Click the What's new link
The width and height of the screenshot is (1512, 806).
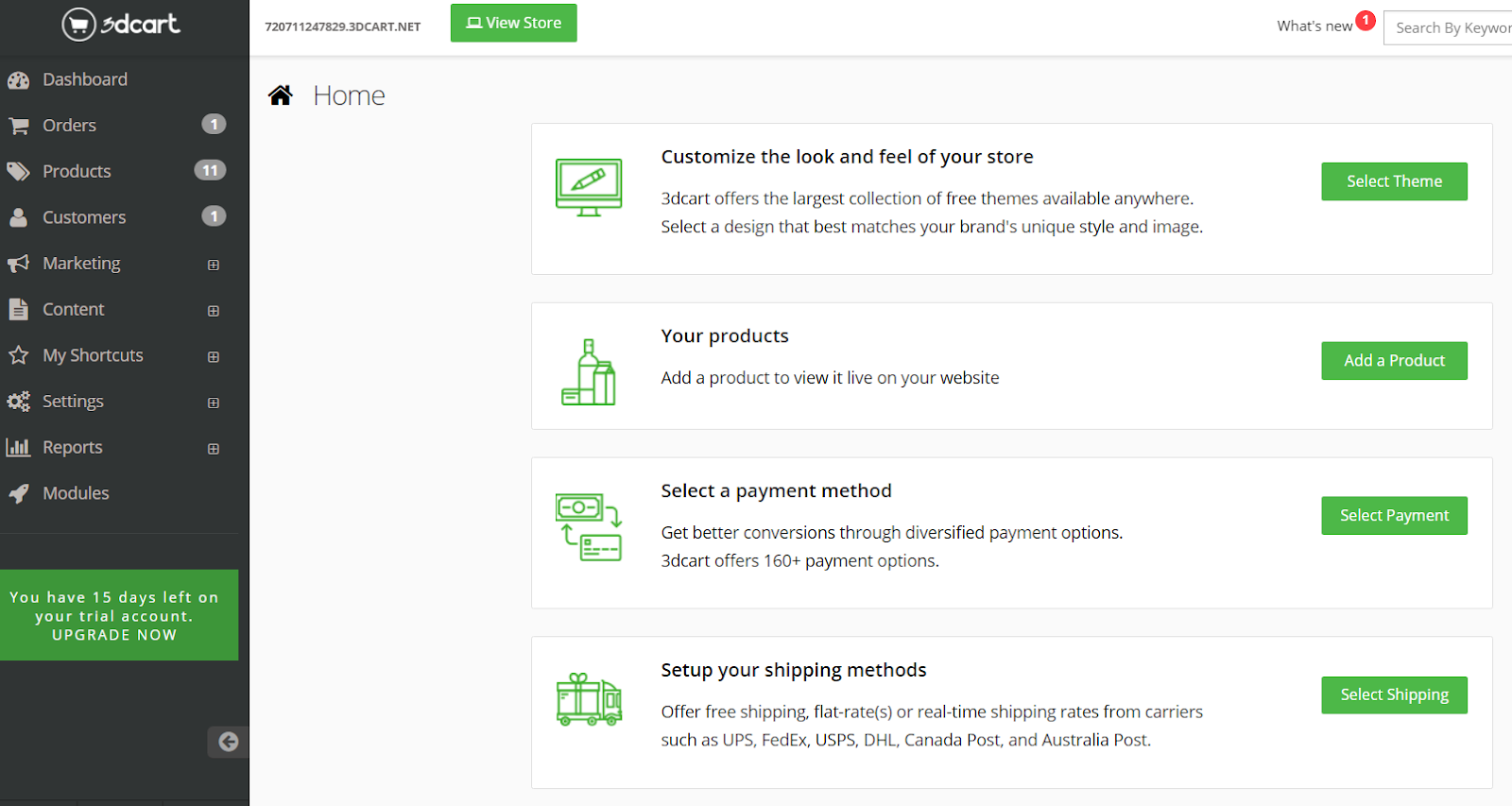(1314, 26)
